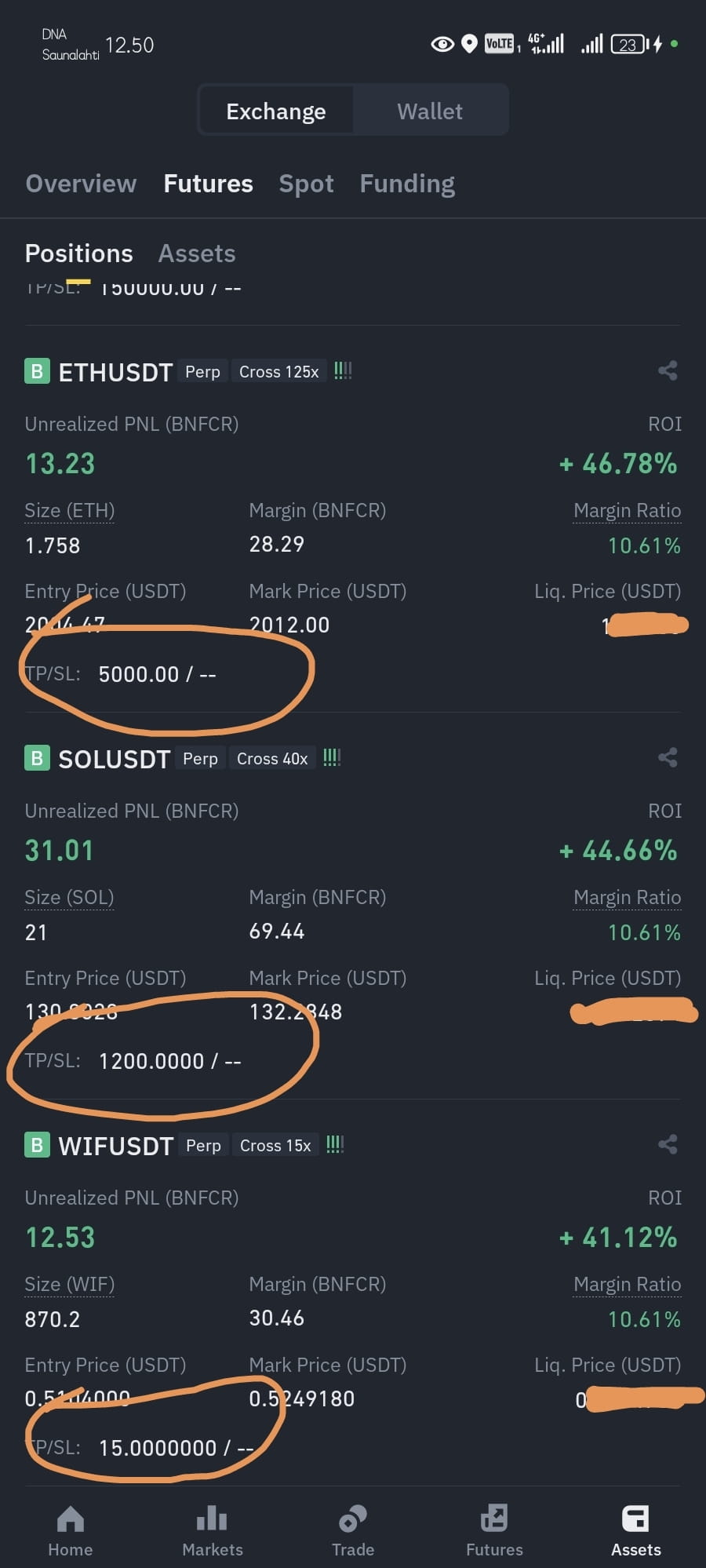Screen dimensions: 706x1568
Task: Tap the share icon for SOLUSDT position
Action: [668, 757]
